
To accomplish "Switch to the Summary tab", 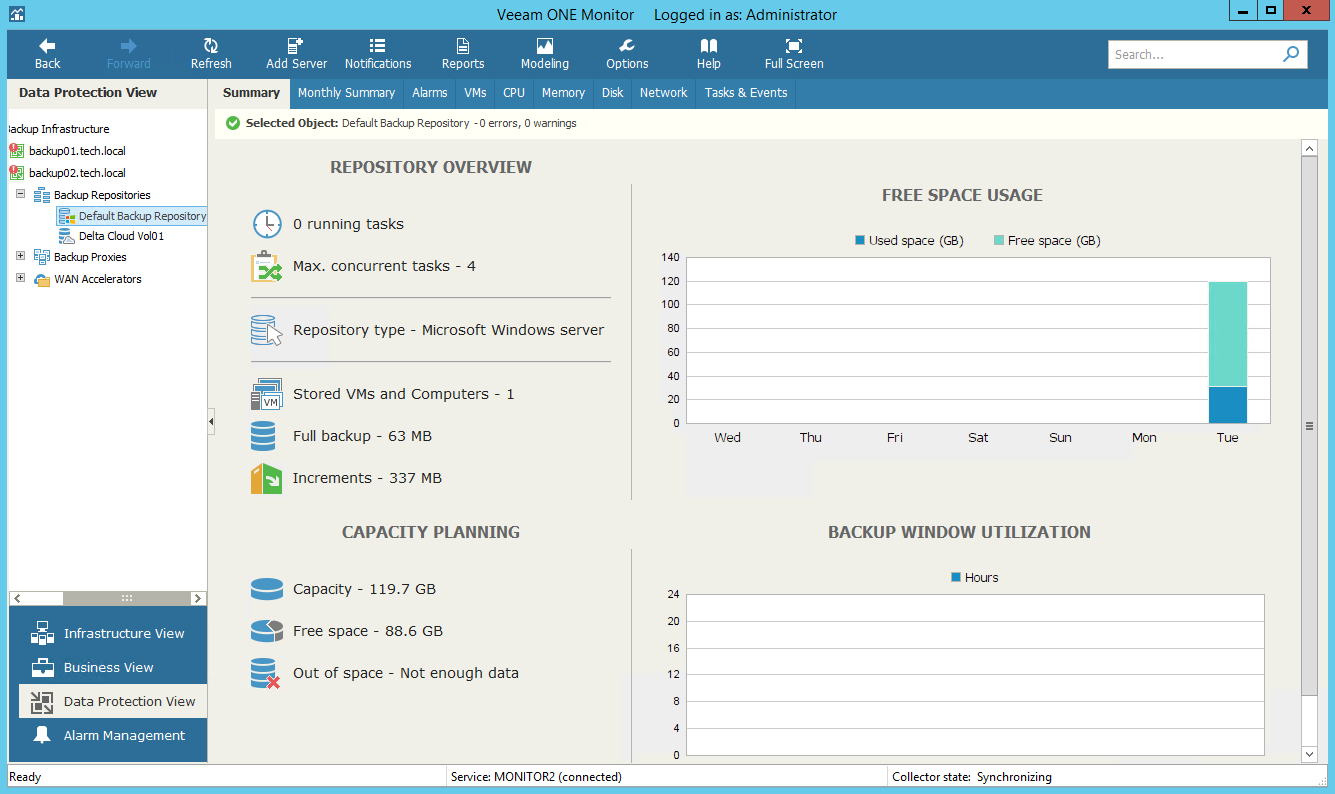I will click(251, 93).
